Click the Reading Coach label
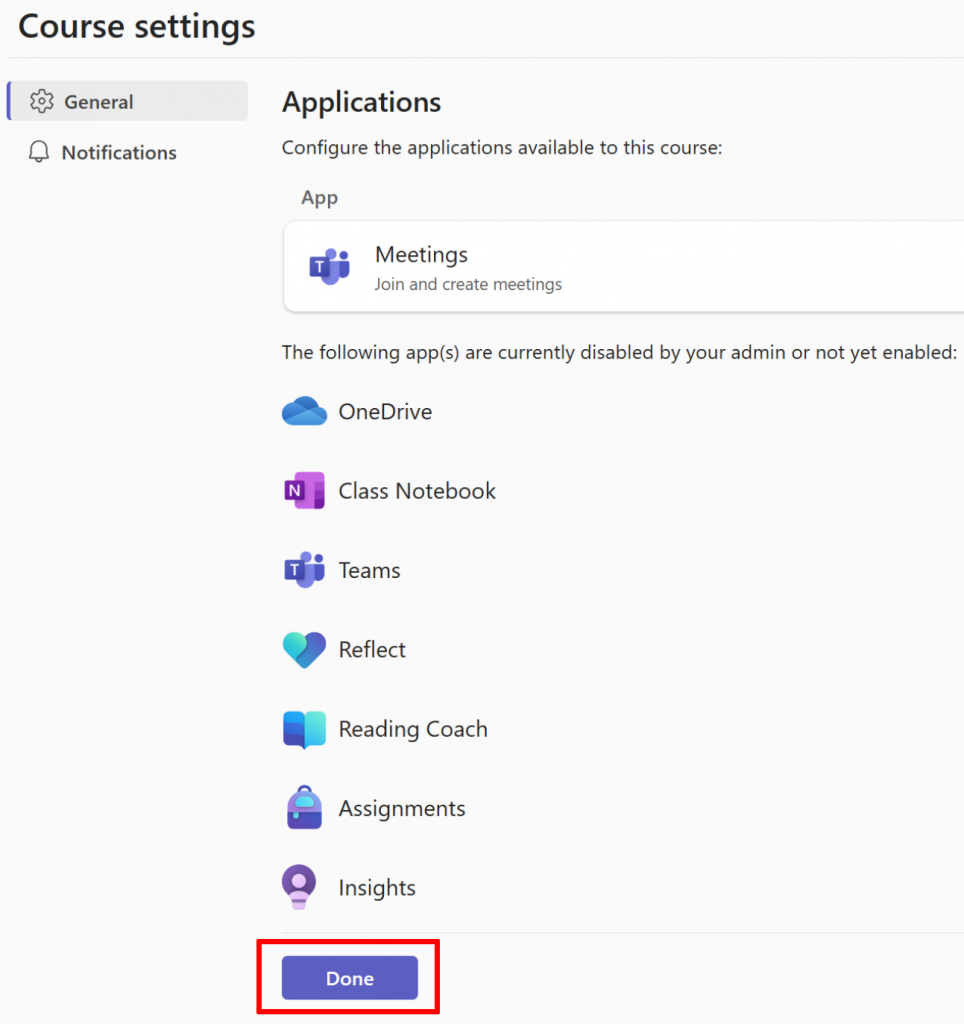The width and height of the screenshot is (964, 1024). click(x=413, y=730)
